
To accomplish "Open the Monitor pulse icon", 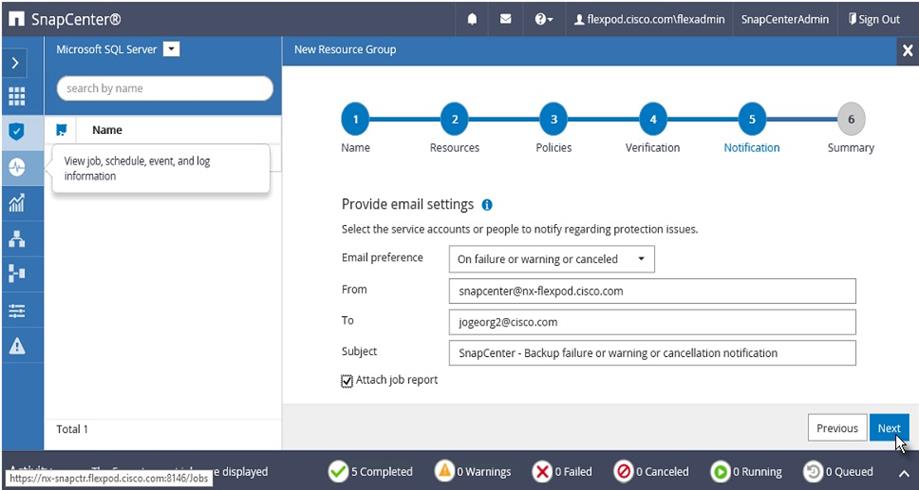I will [16, 168].
